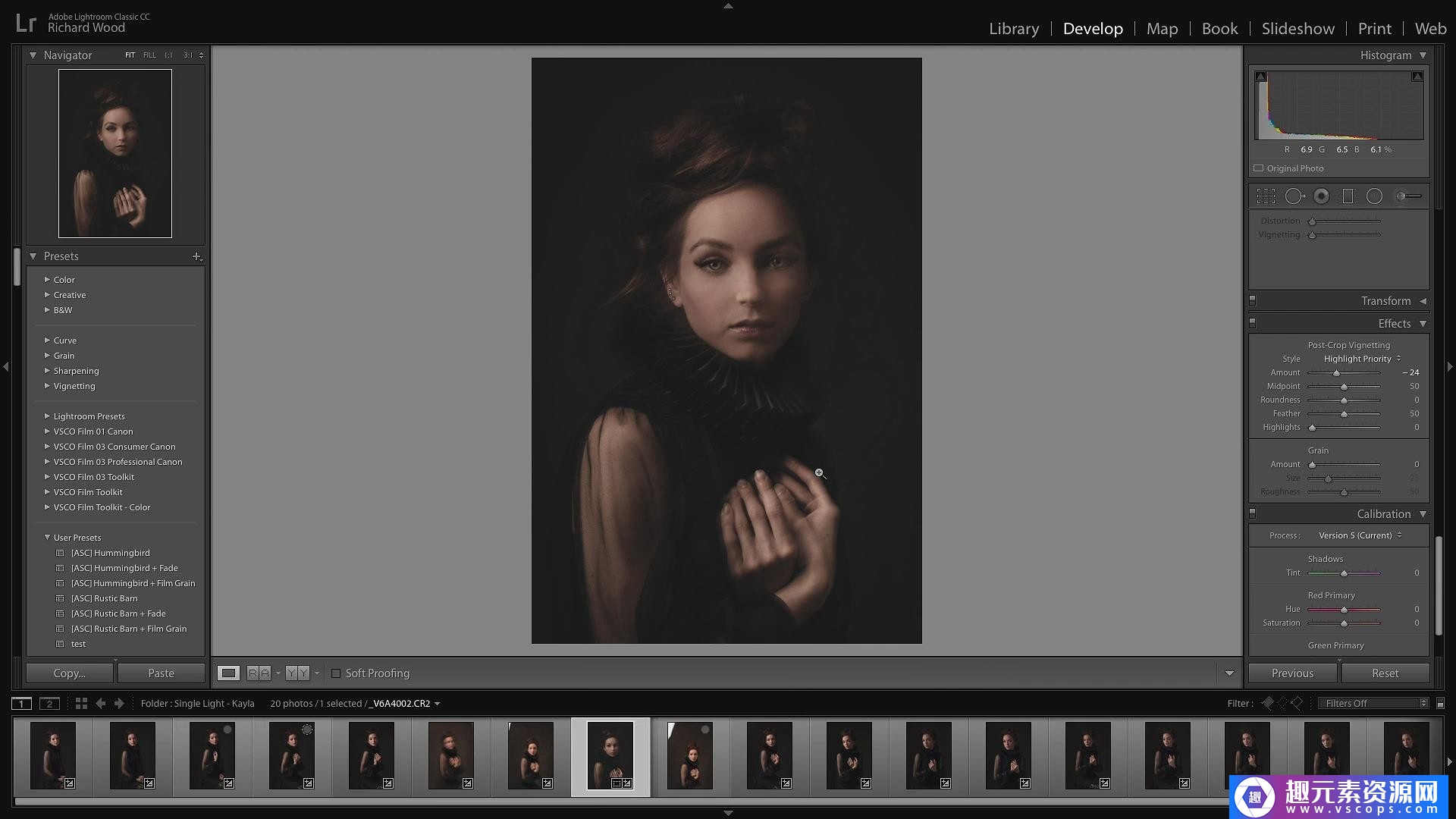
Task: Check the Original Photo box
Action: coord(1259,168)
